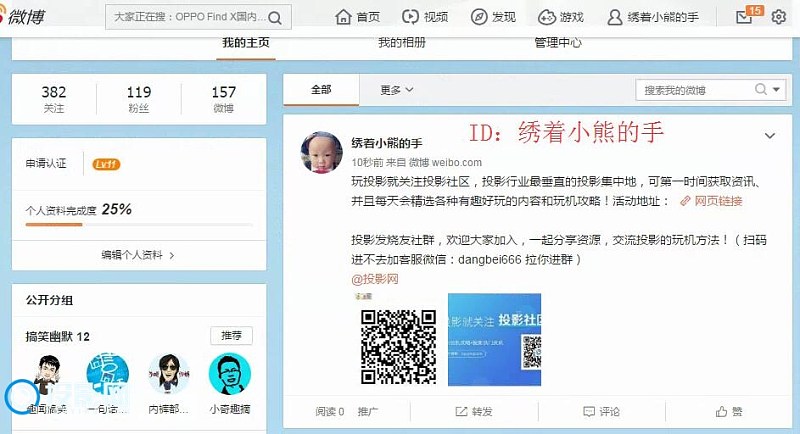Image resolution: width=800 pixels, height=434 pixels.
Task: Click the Lv.11 level badge
Action: point(106,164)
